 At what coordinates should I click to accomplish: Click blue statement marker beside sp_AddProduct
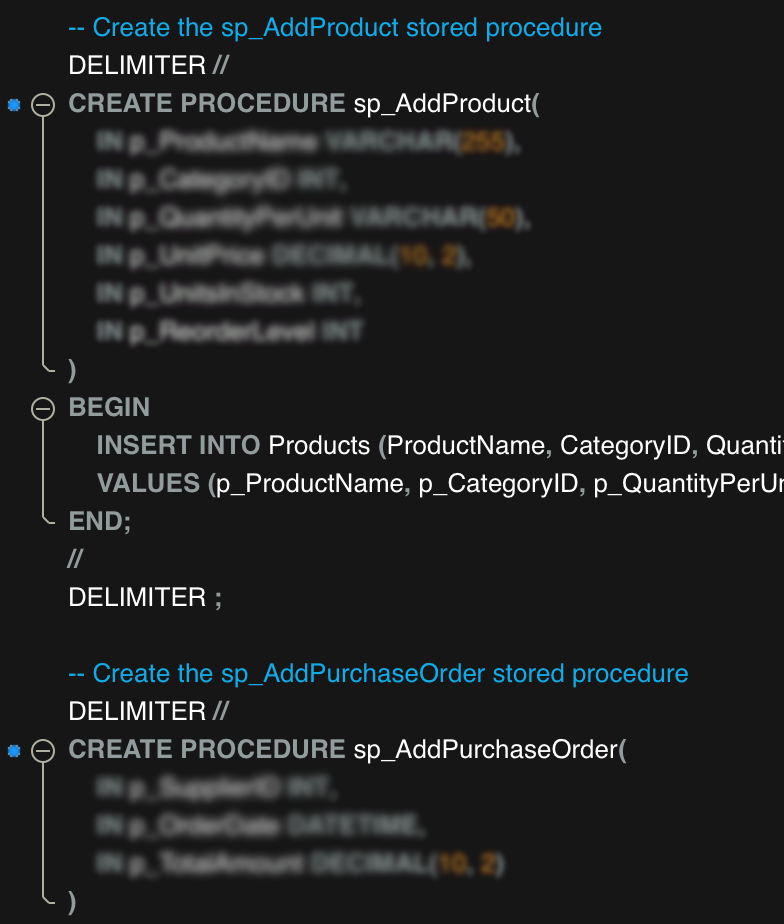click(14, 105)
